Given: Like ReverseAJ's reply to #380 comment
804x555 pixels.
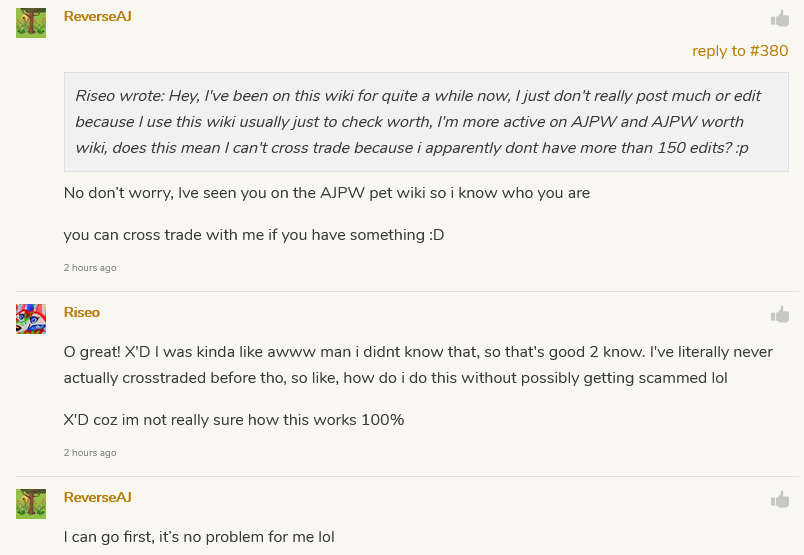Looking at the screenshot, I should pyautogui.click(x=780, y=18).
